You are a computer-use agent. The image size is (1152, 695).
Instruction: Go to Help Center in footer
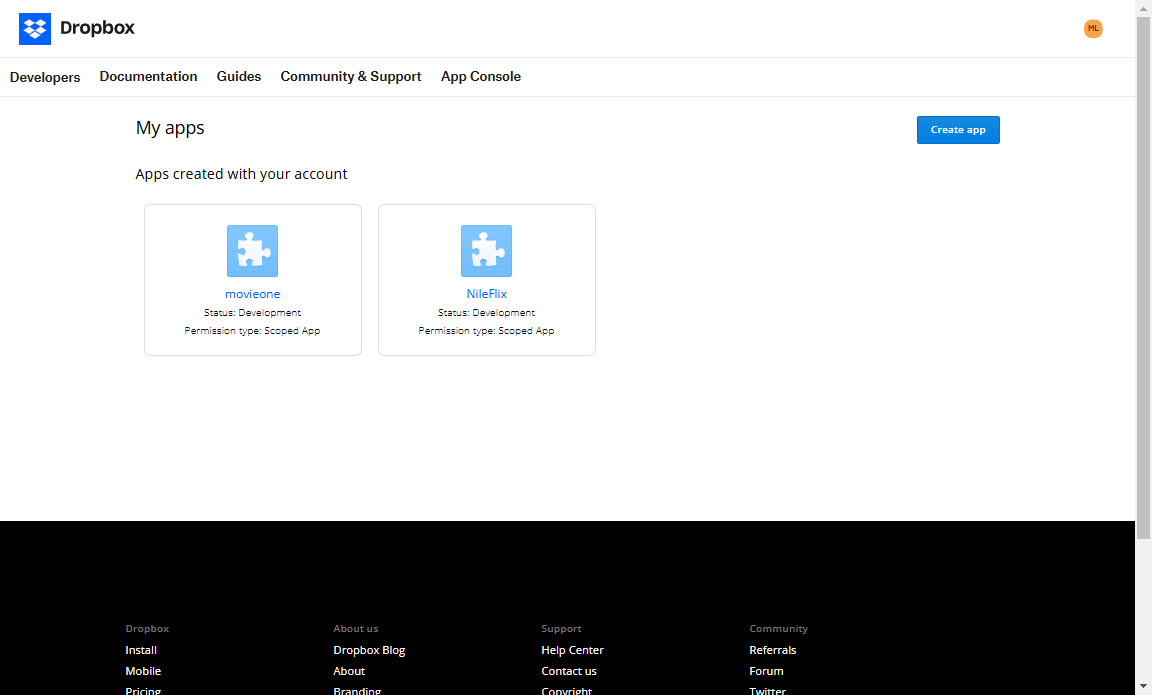[x=572, y=650]
